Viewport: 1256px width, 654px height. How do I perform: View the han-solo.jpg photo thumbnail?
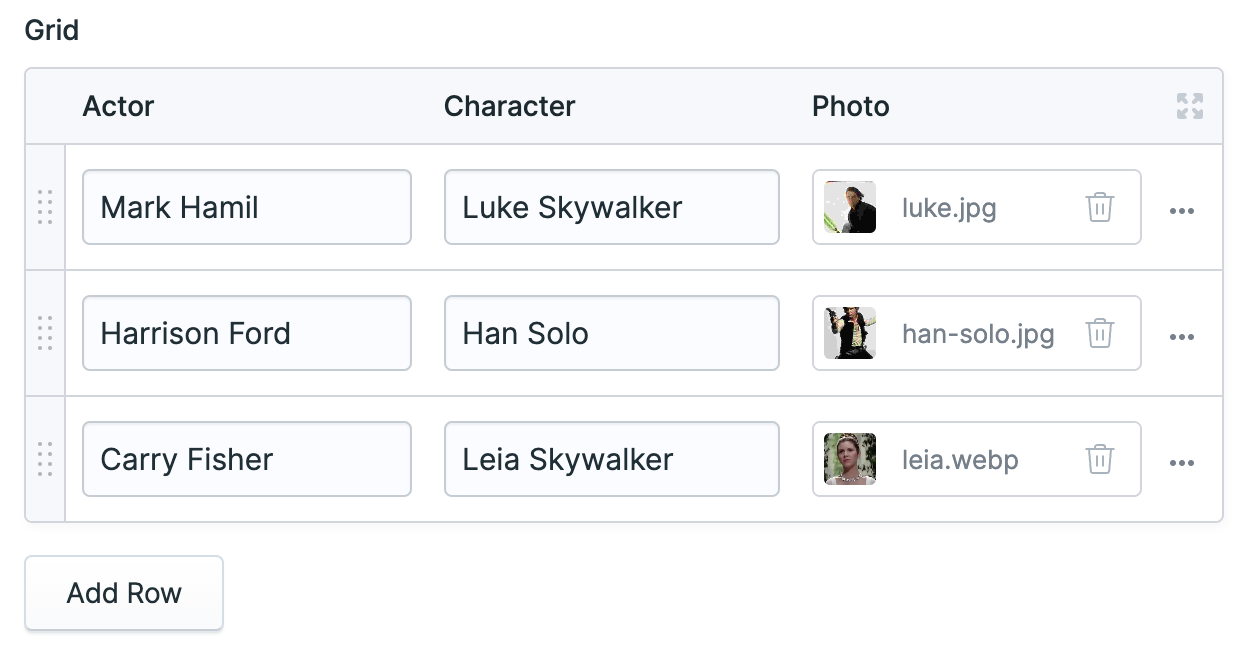(849, 333)
